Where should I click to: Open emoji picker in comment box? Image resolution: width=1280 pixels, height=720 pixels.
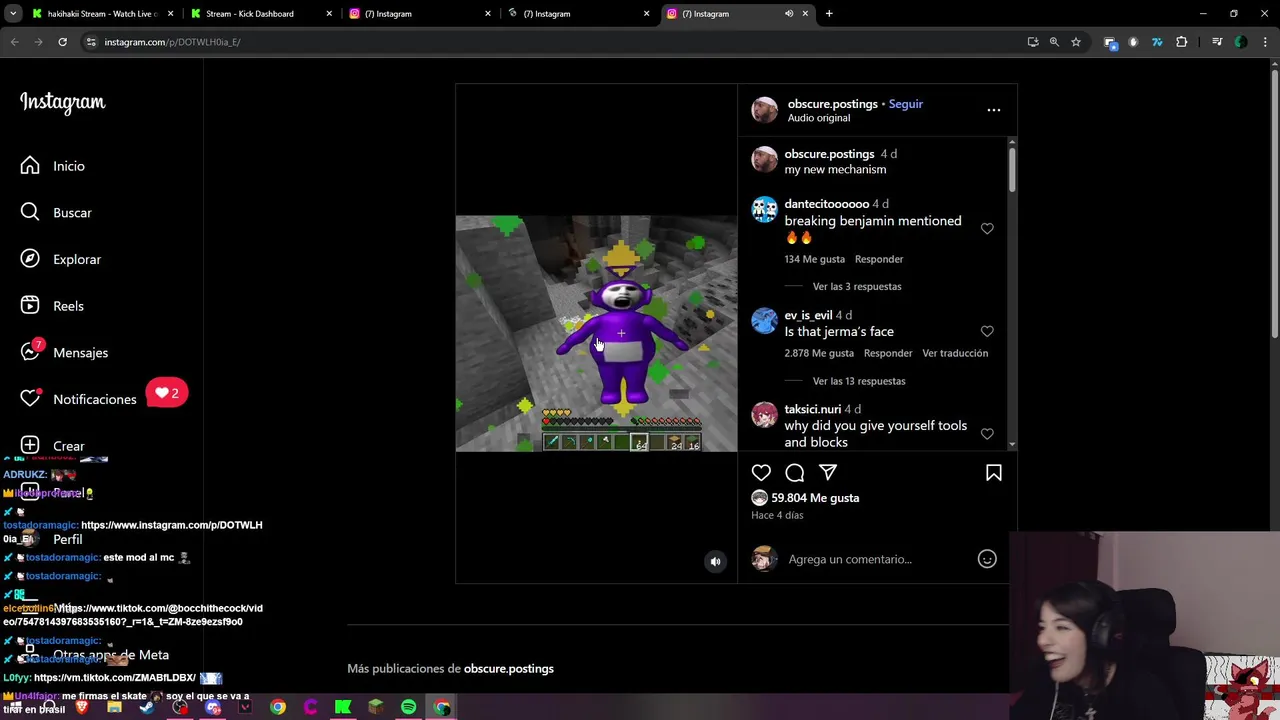[987, 559]
